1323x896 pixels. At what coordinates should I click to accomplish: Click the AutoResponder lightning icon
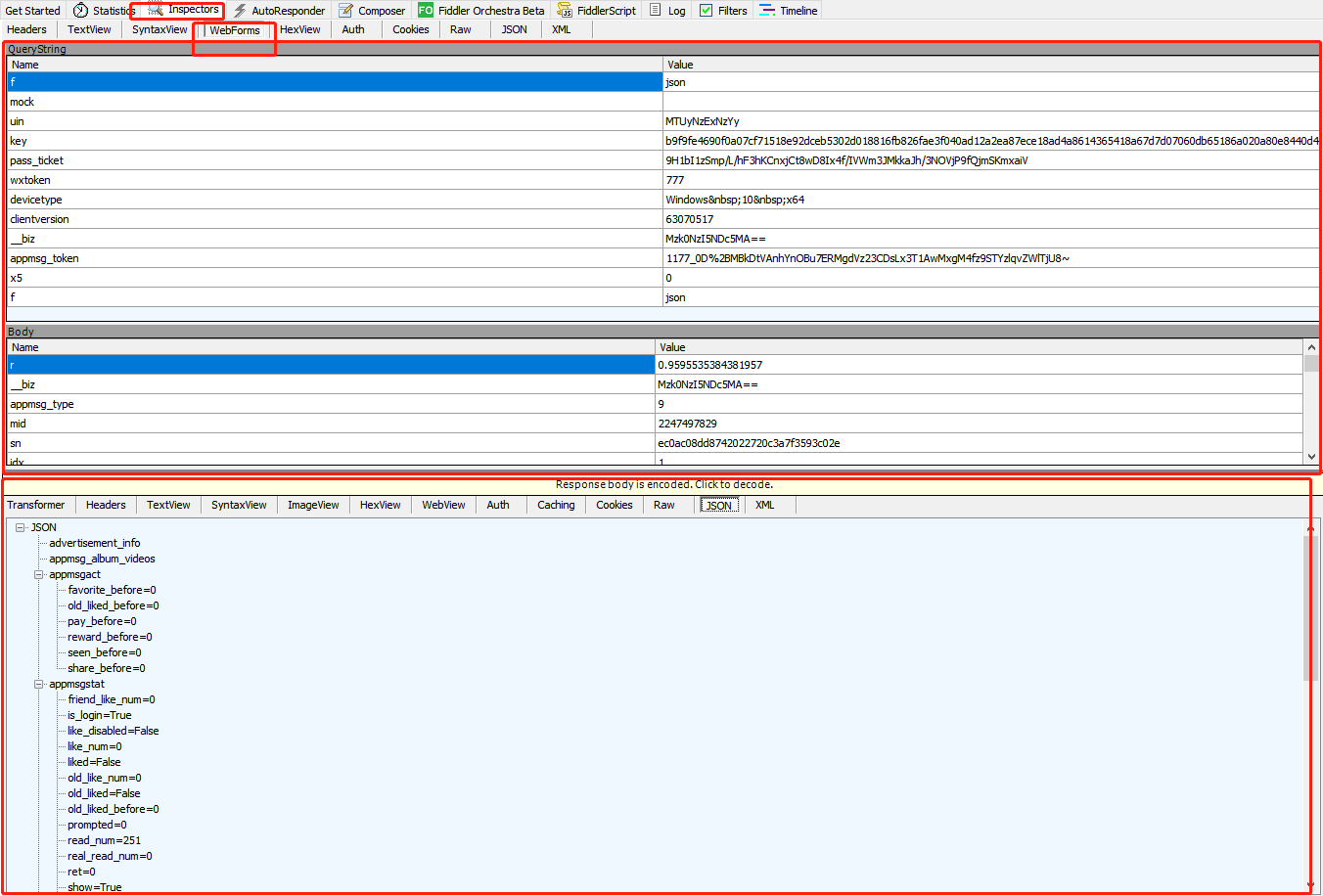240,11
